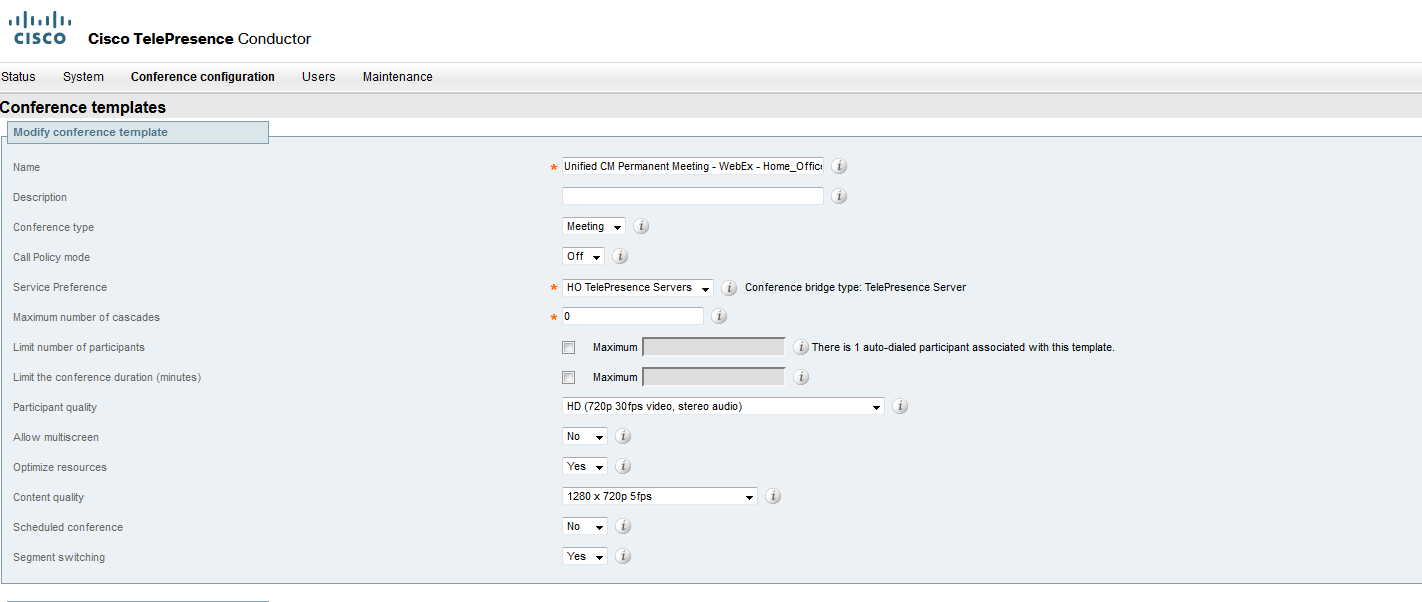Click the participants Maximum field
The height and width of the screenshot is (602, 1422).
(x=713, y=347)
